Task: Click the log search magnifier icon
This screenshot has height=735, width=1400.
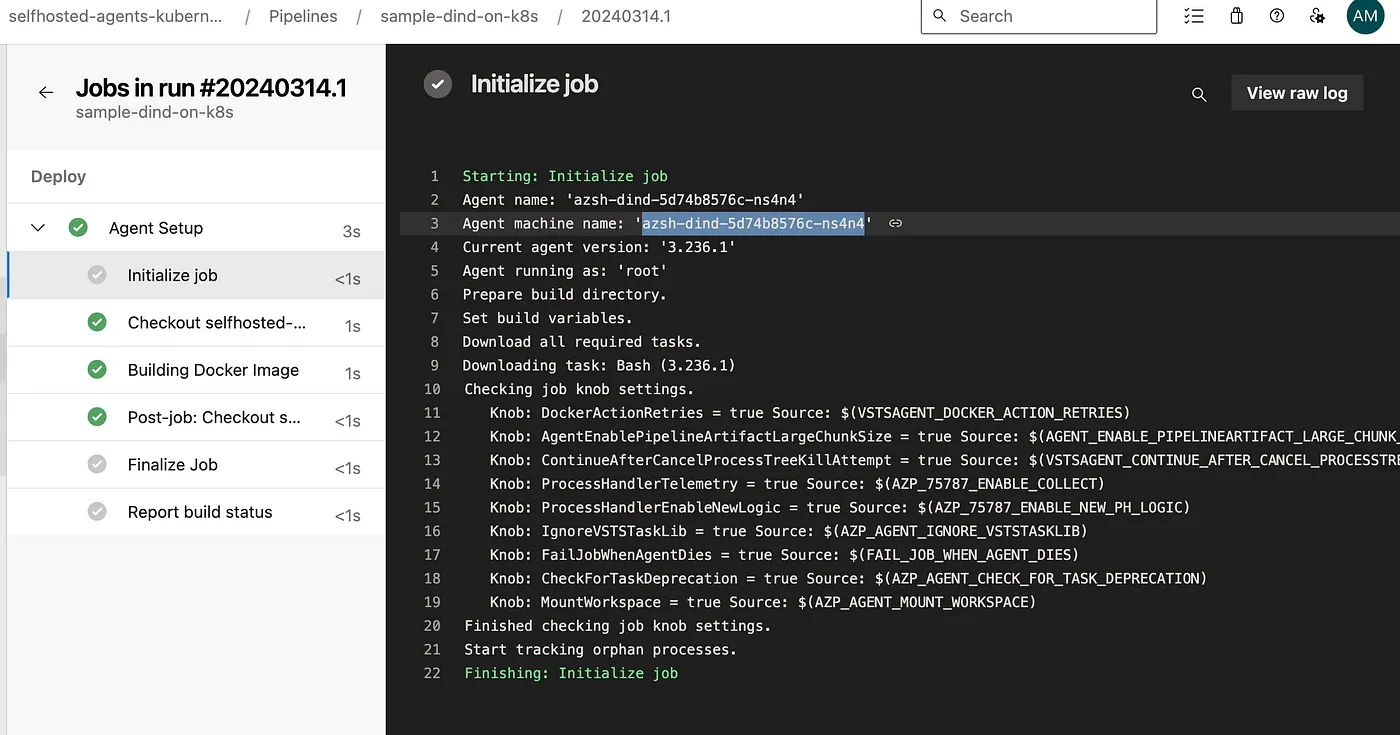Action: [x=1199, y=94]
